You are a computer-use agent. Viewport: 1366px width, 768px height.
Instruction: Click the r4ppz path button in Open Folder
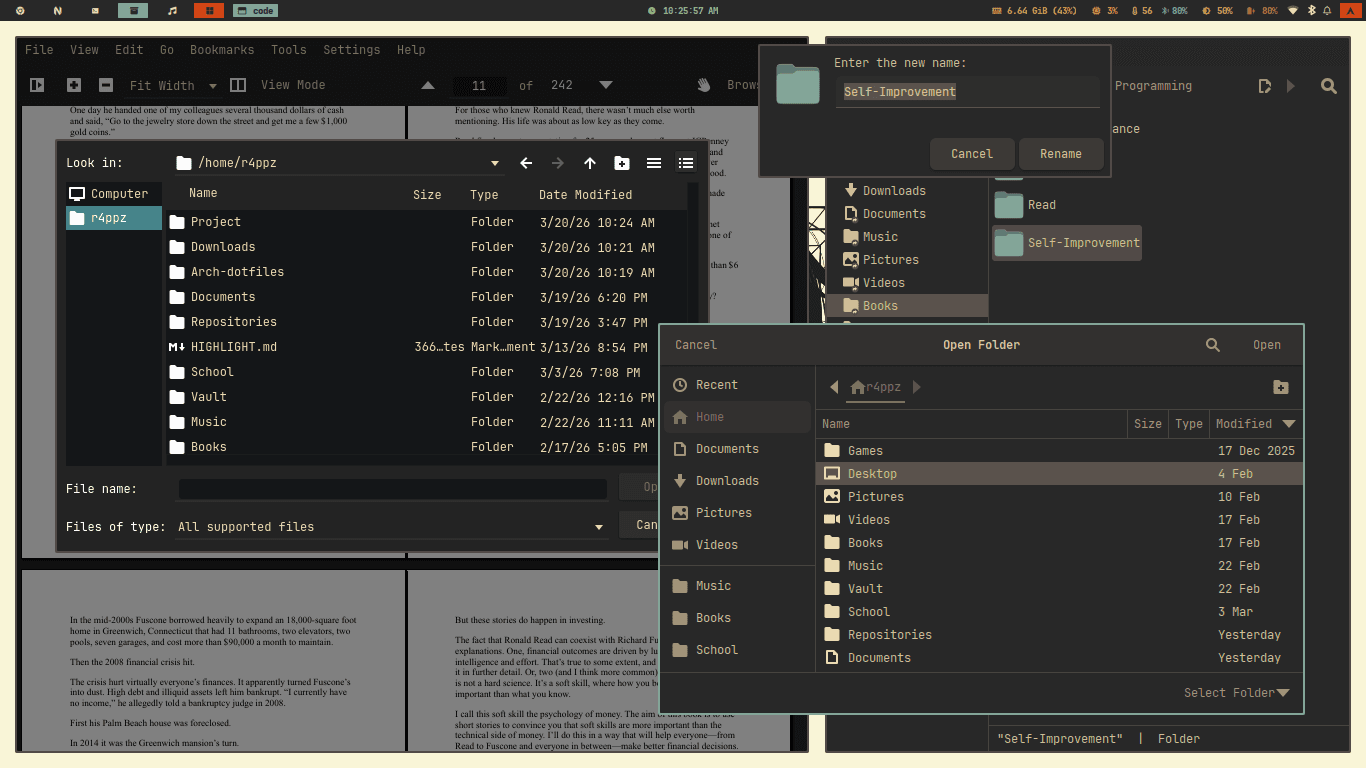[x=875, y=387]
